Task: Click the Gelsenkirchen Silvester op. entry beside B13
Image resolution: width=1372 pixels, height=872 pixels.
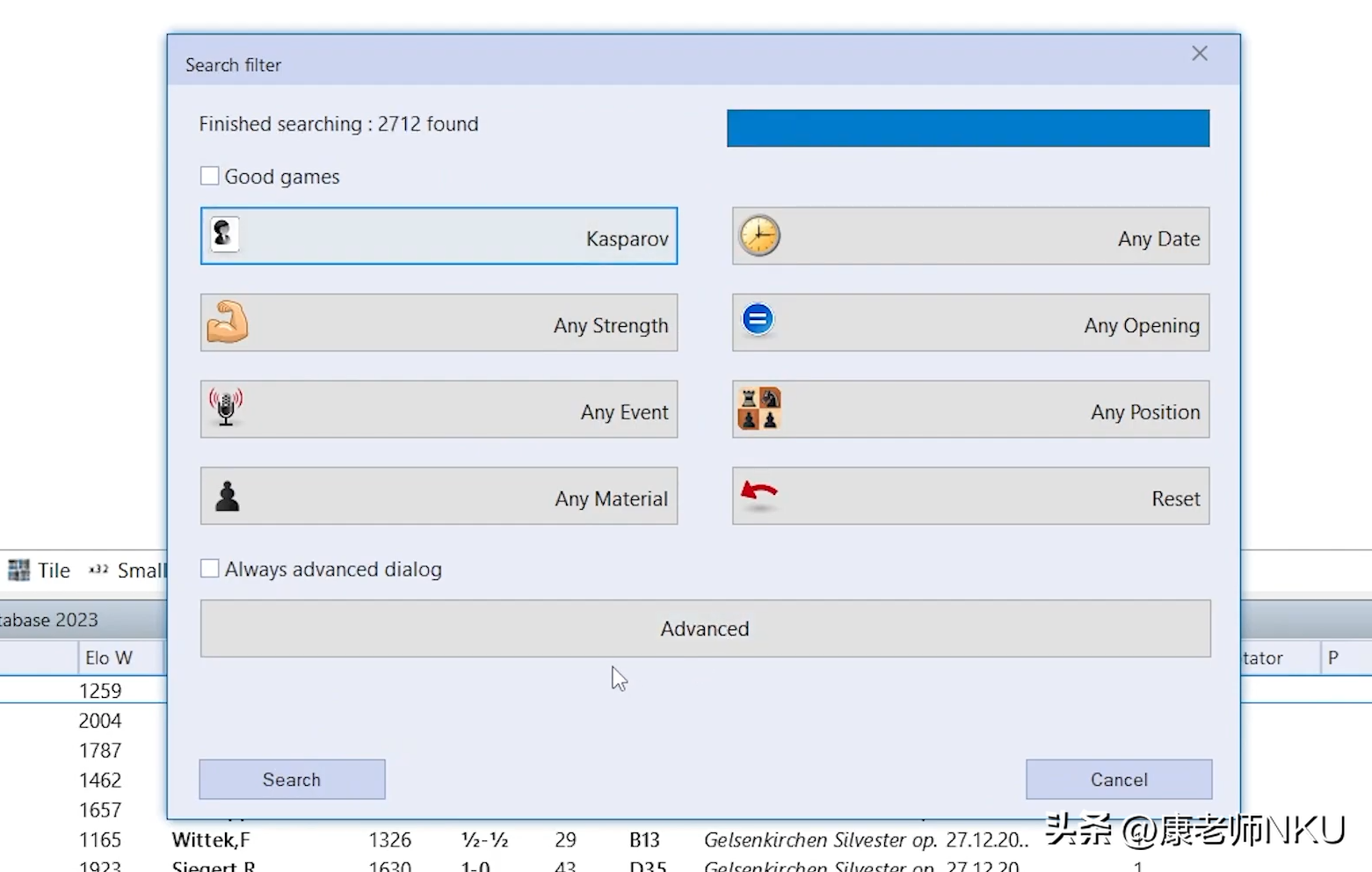Action: point(820,839)
